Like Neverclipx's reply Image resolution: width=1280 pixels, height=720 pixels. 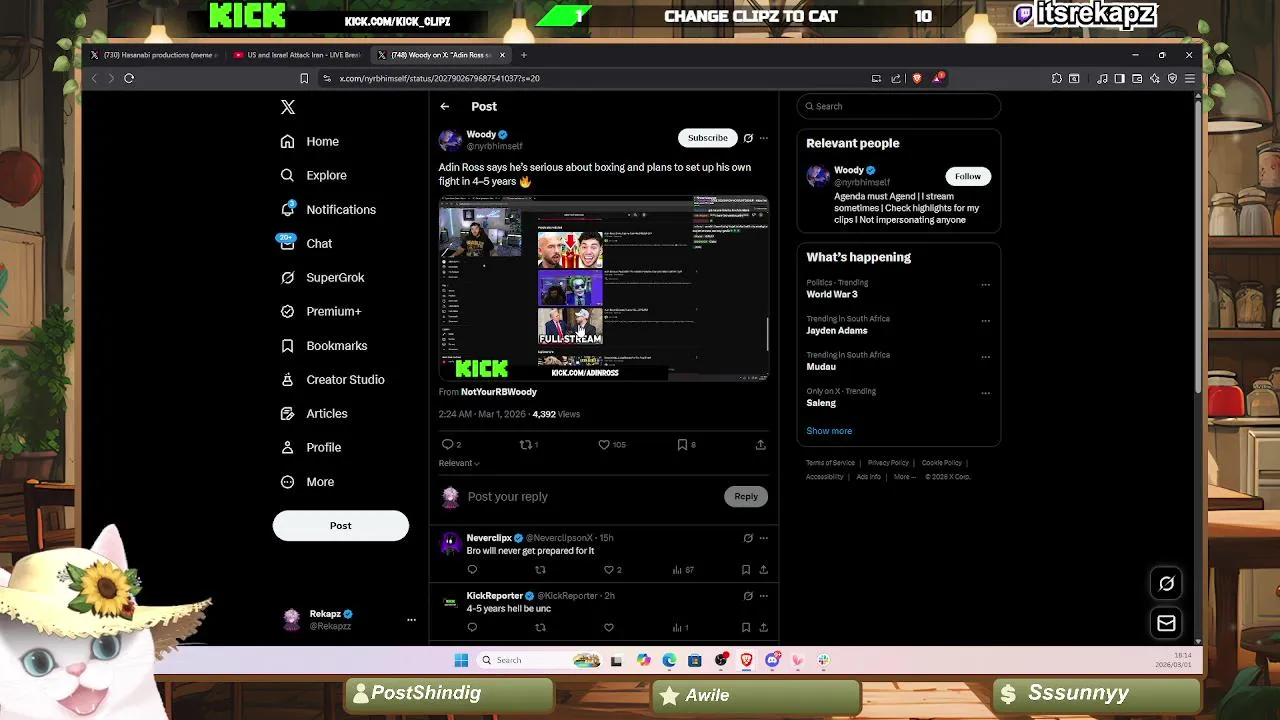click(x=608, y=570)
